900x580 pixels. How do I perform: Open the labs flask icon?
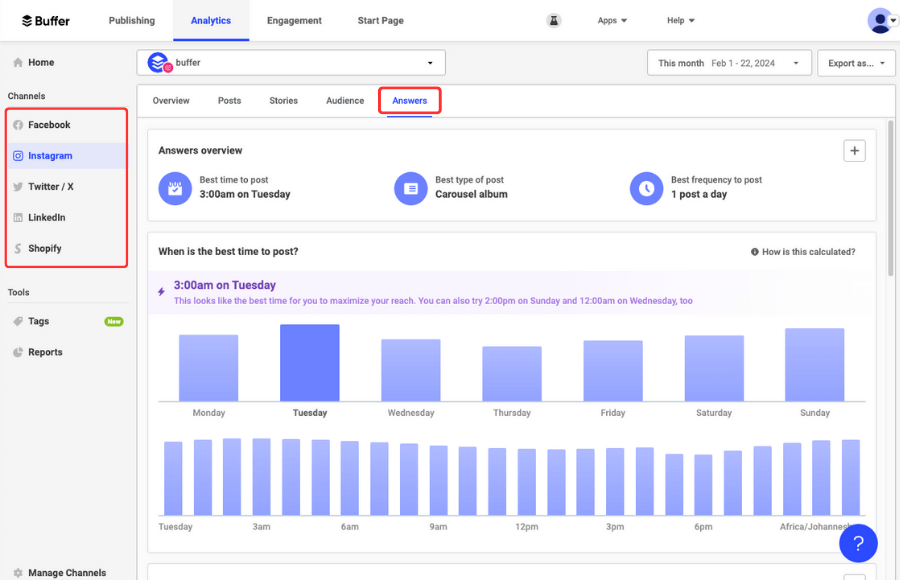click(x=554, y=20)
